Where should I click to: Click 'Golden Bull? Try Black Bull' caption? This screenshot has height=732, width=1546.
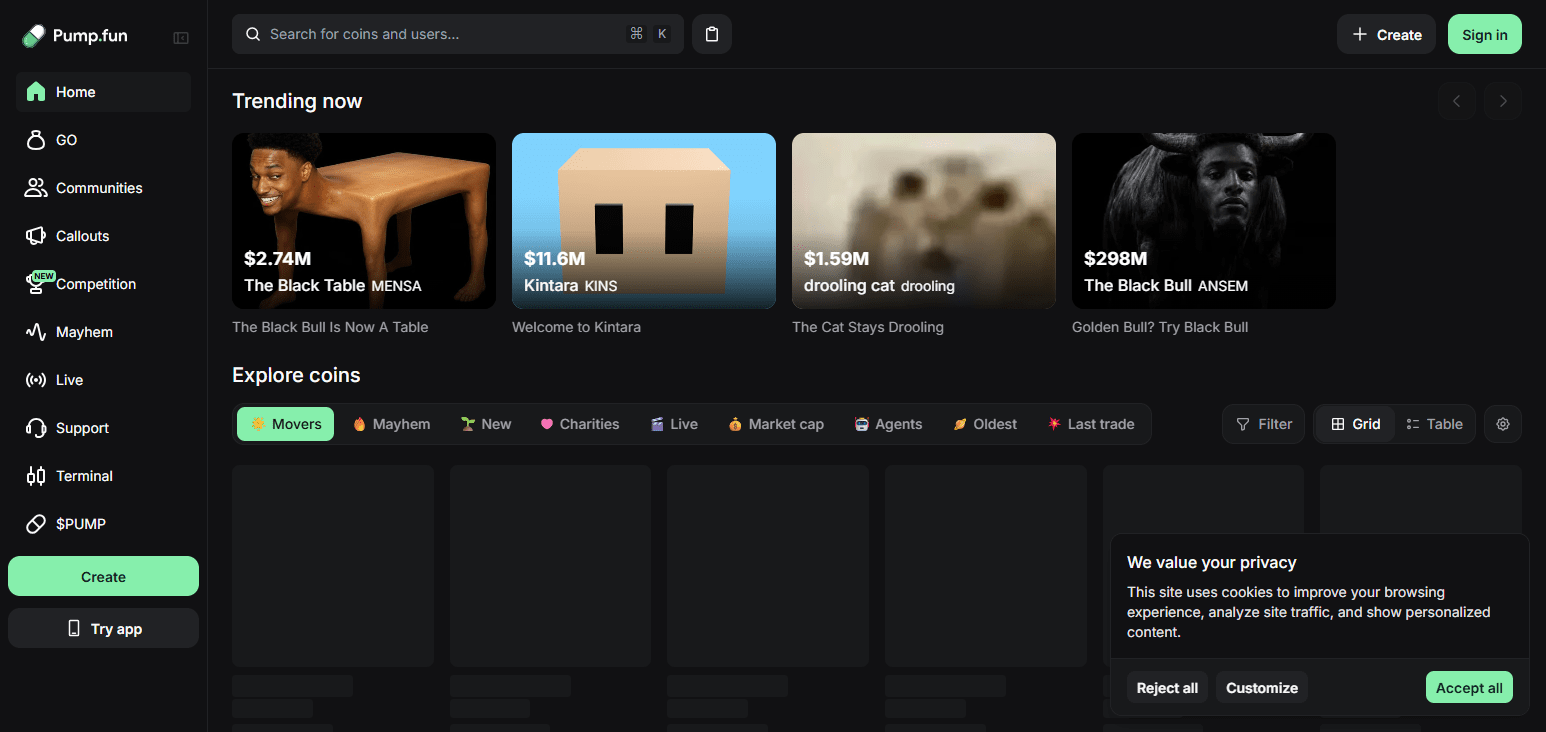click(x=1160, y=327)
